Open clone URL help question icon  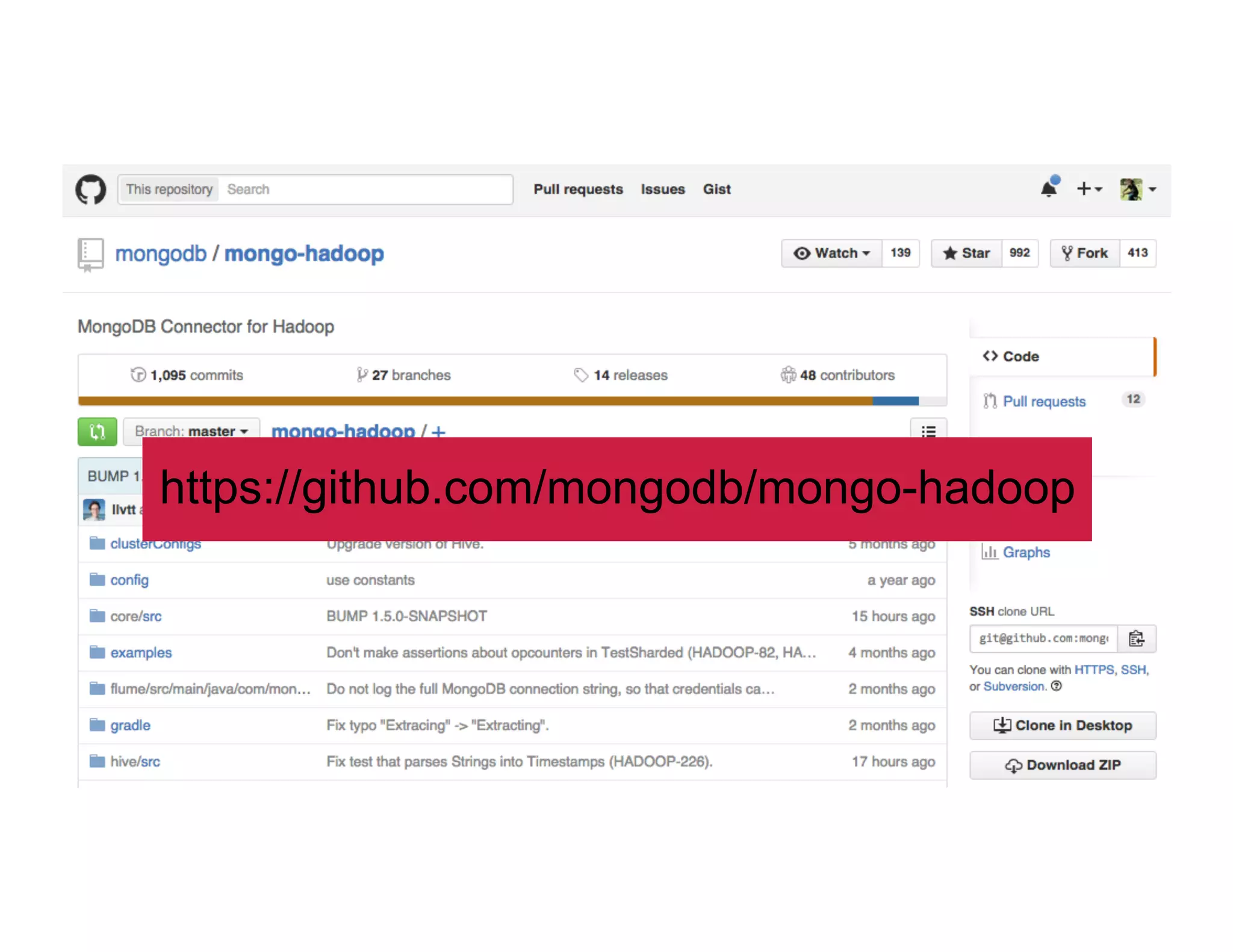1057,686
